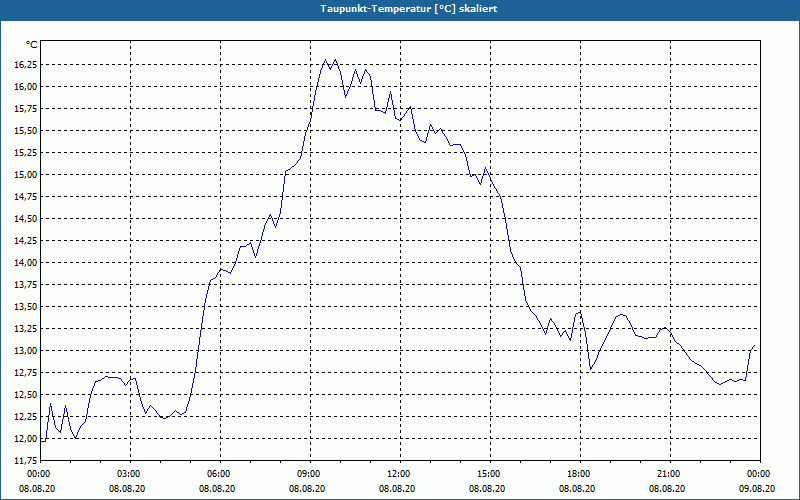Click the 15:00 time label
Image resolution: width=800 pixels, height=500 pixels.
[x=490, y=474]
